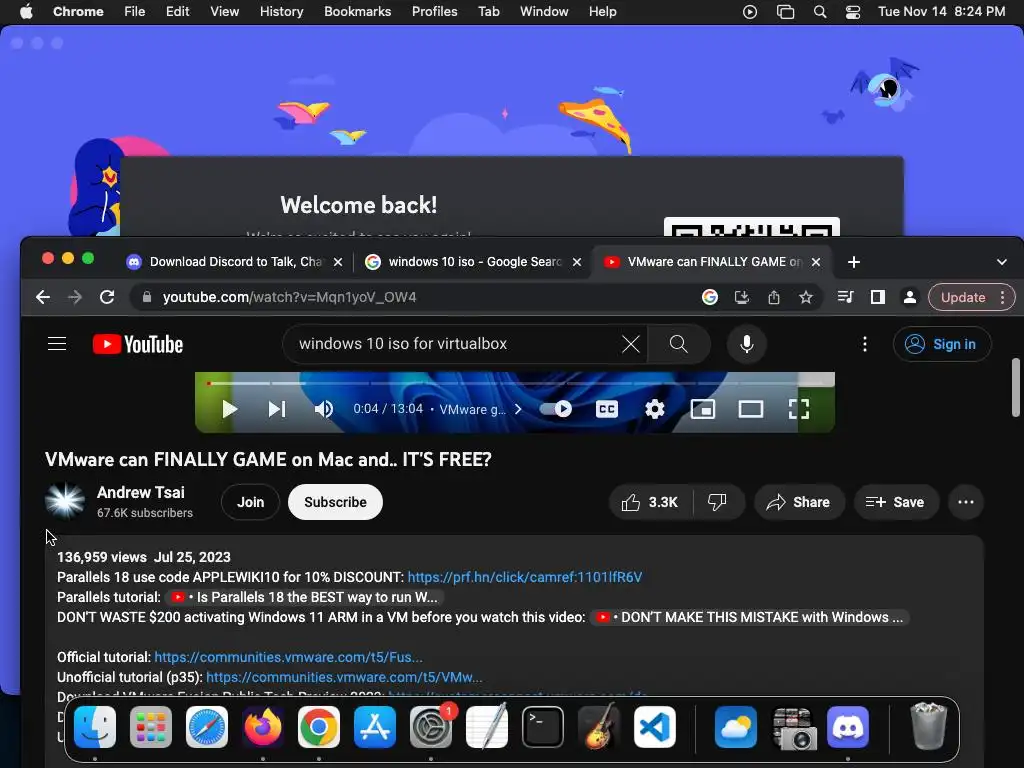Click the Sign in button
The height and width of the screenshot is (768, 1024).
942,344
